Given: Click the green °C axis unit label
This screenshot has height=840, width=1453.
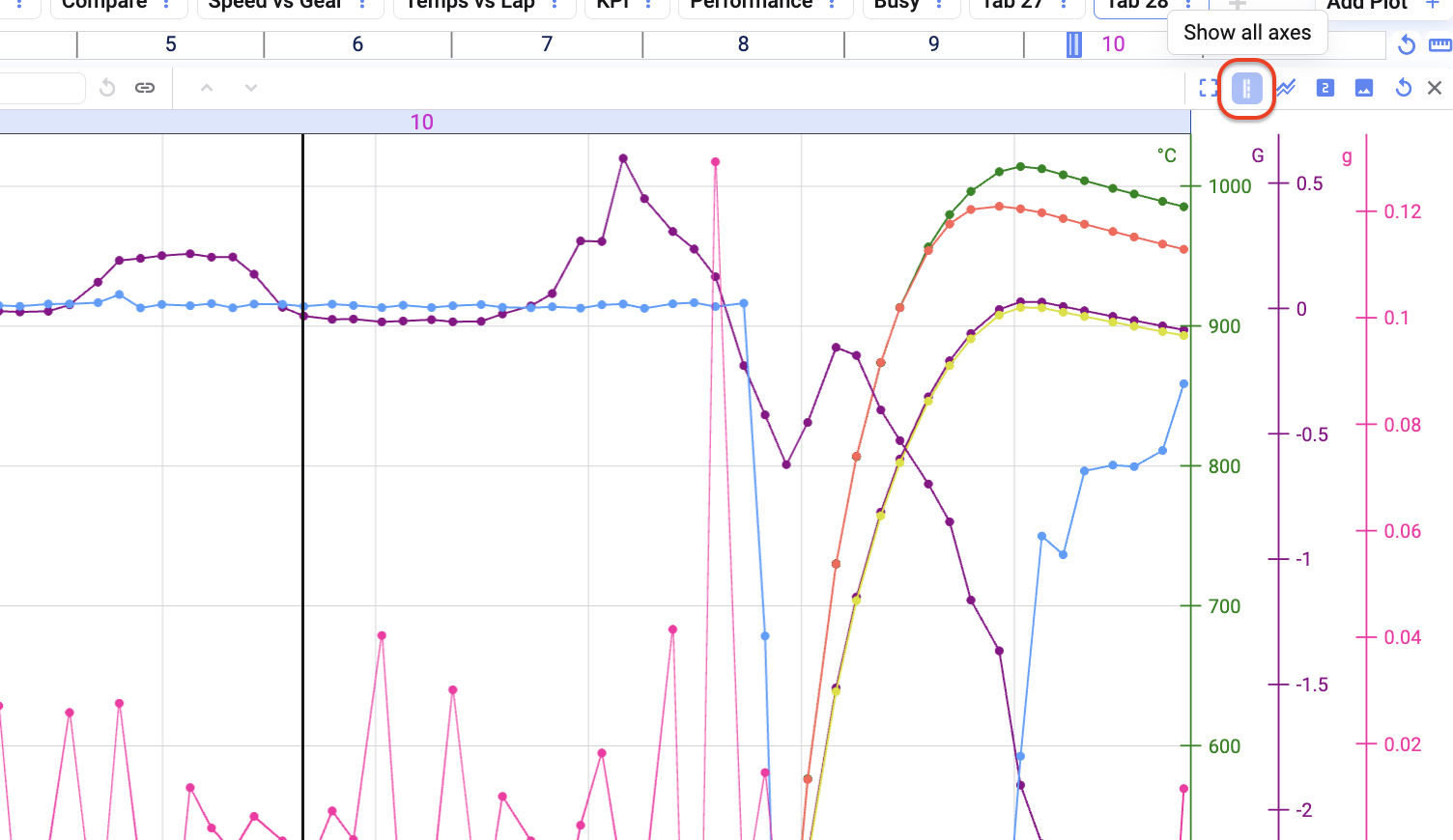Looking at the screenshot, I should coord(1167,155).
